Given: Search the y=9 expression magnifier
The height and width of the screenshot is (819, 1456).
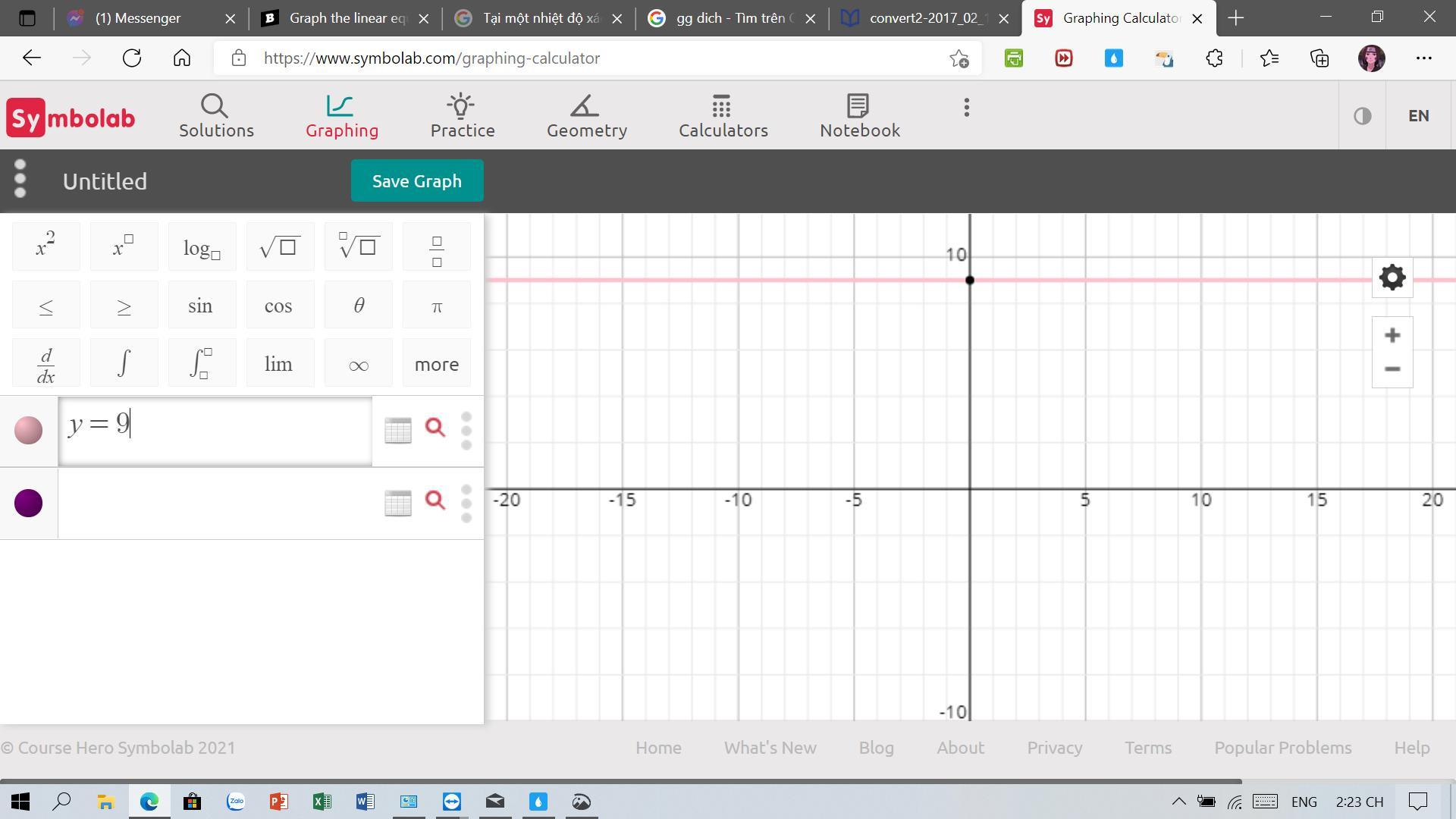Looking at the screenshot, I should pos(435,428).
